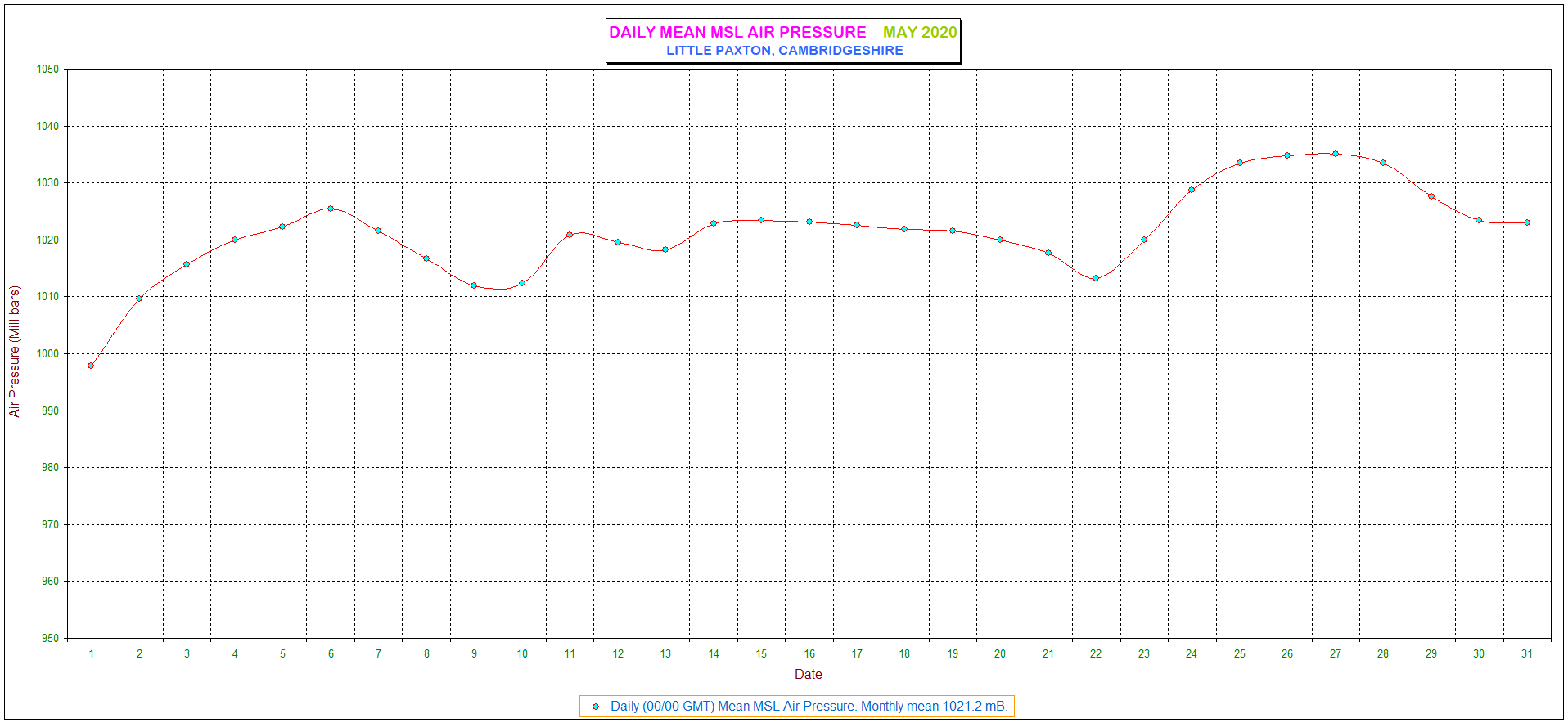The width and height of the screenshot is (1568, 723).
Task: Click y-axis label 980
Action: click(x=51, y=468)
